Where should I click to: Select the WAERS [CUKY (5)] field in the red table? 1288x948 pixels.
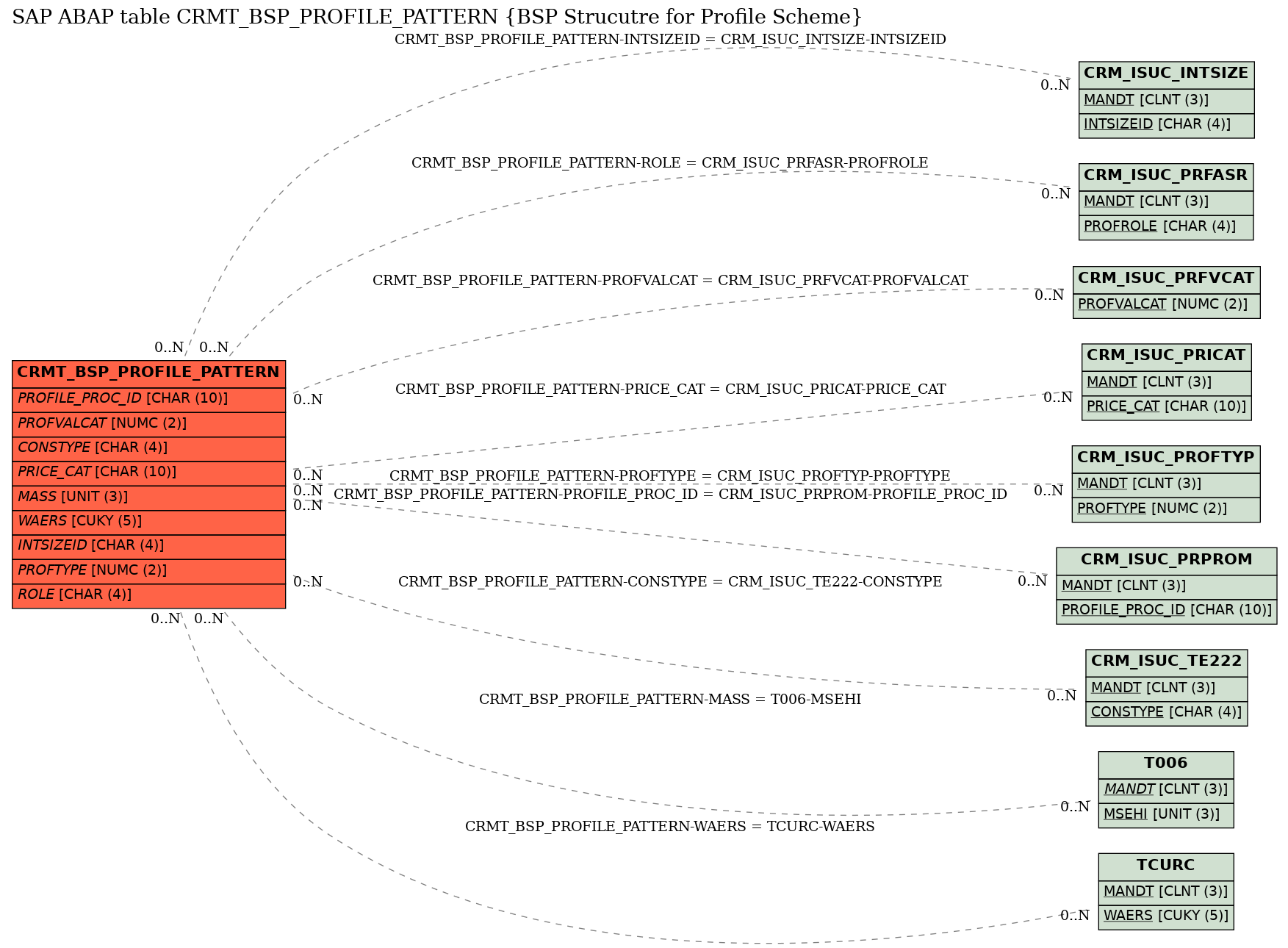click(148, 522)
